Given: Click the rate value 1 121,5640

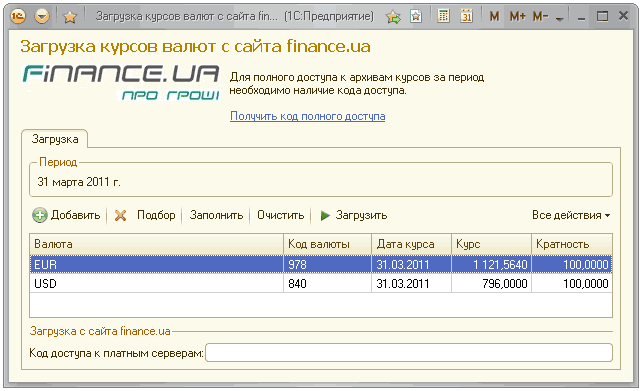Looking at the screenshot, I should pos(491,265).
